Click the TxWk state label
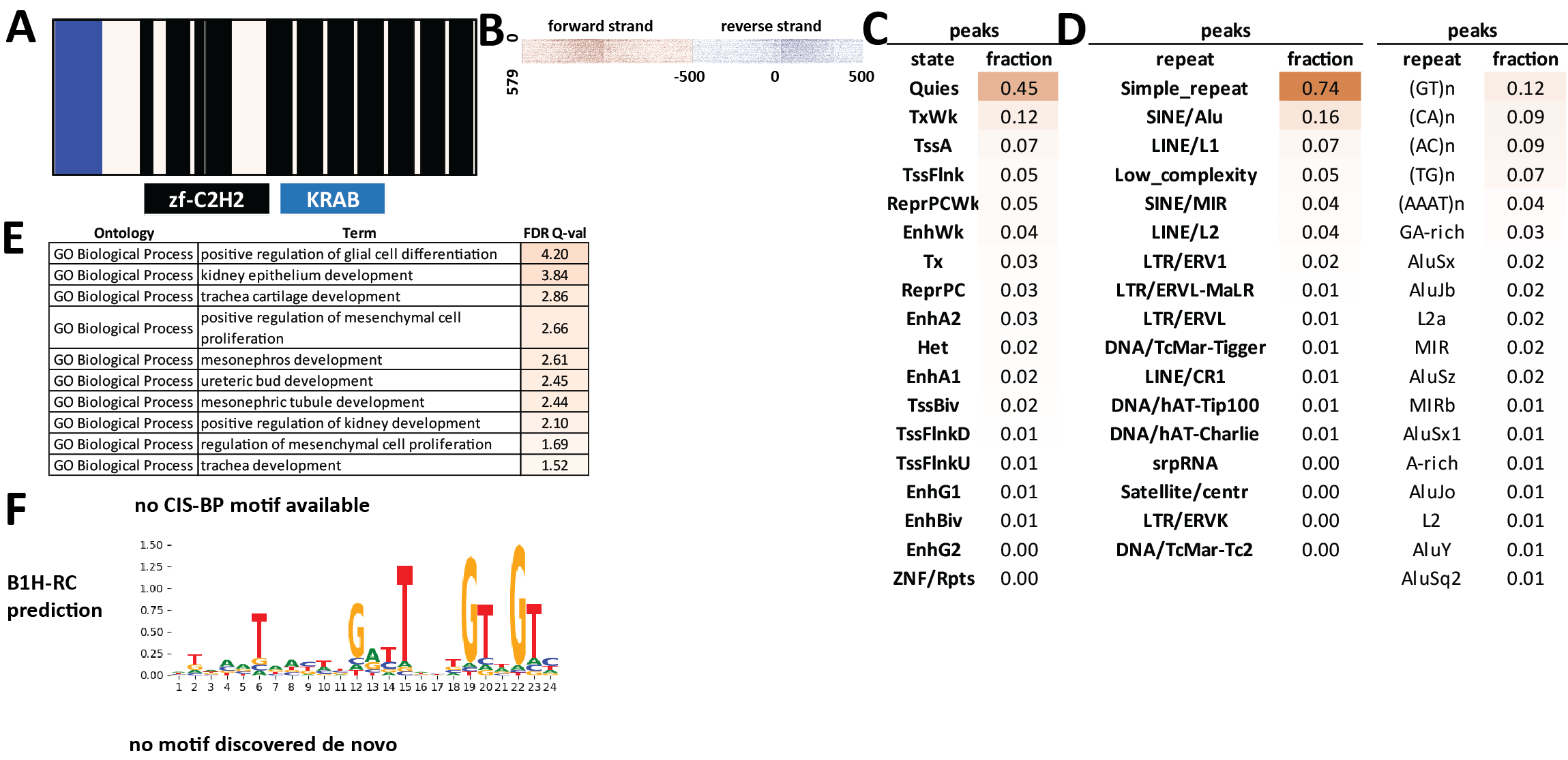 tap(932, 117)
